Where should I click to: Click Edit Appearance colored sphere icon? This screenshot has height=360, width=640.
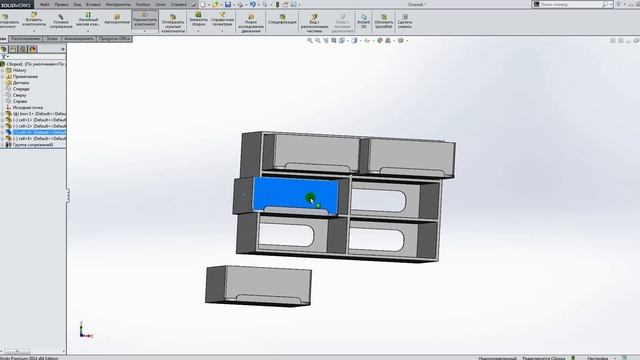point(380,40)
